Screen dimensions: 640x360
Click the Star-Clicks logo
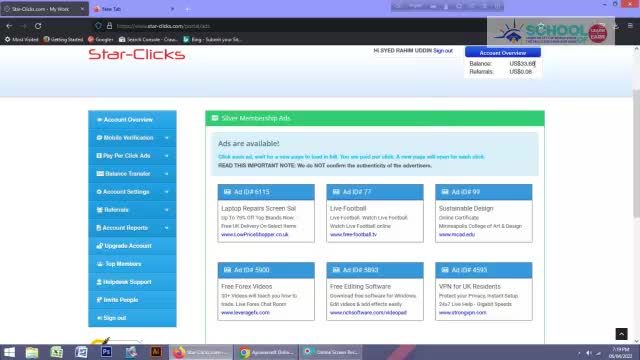(137, 54)
